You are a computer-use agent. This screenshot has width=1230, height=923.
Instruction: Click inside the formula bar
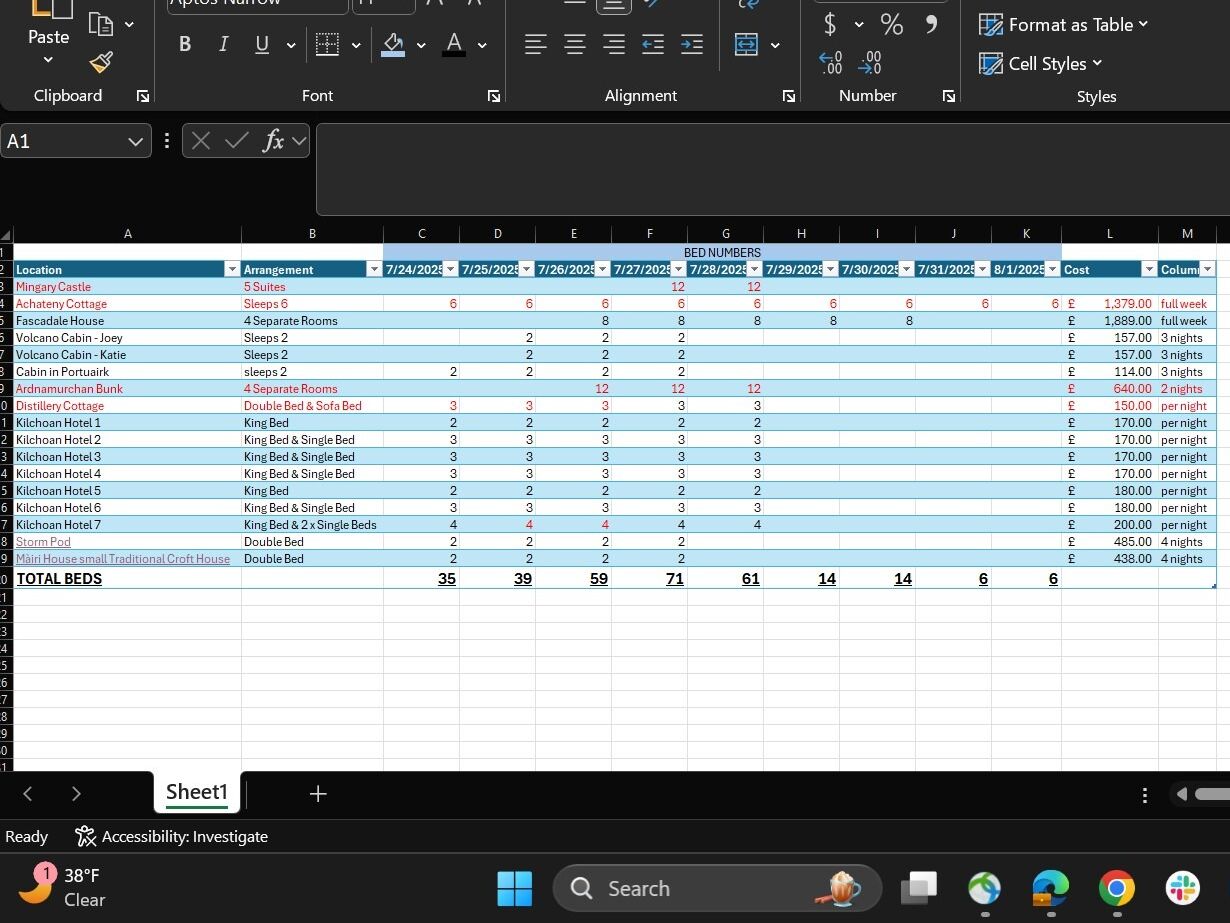pos(773,168)
